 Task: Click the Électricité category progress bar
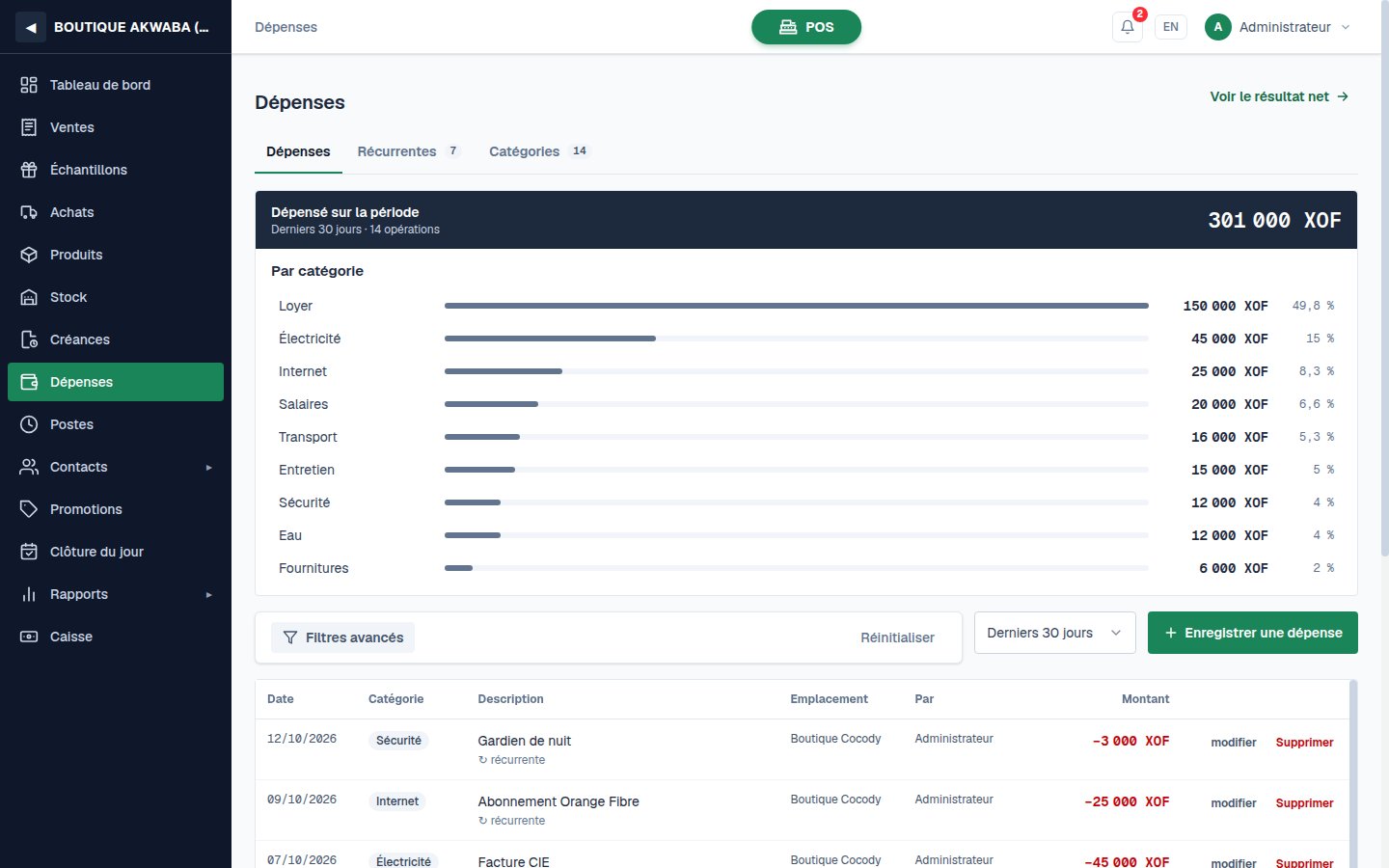[x=797, y=339]
